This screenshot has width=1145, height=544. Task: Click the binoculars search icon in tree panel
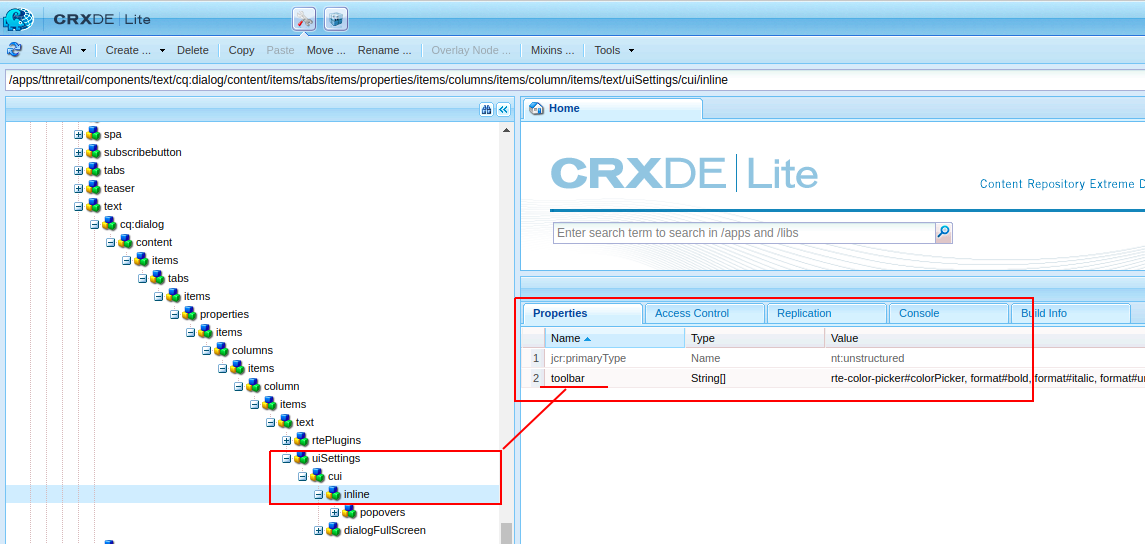click(487, 109)
